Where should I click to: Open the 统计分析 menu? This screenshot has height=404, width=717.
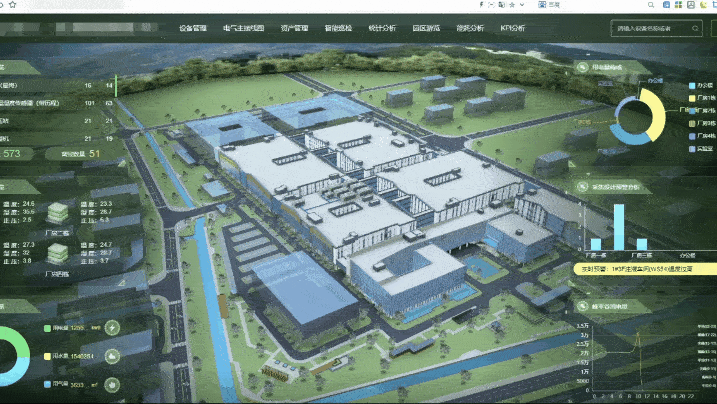(382, 28)
